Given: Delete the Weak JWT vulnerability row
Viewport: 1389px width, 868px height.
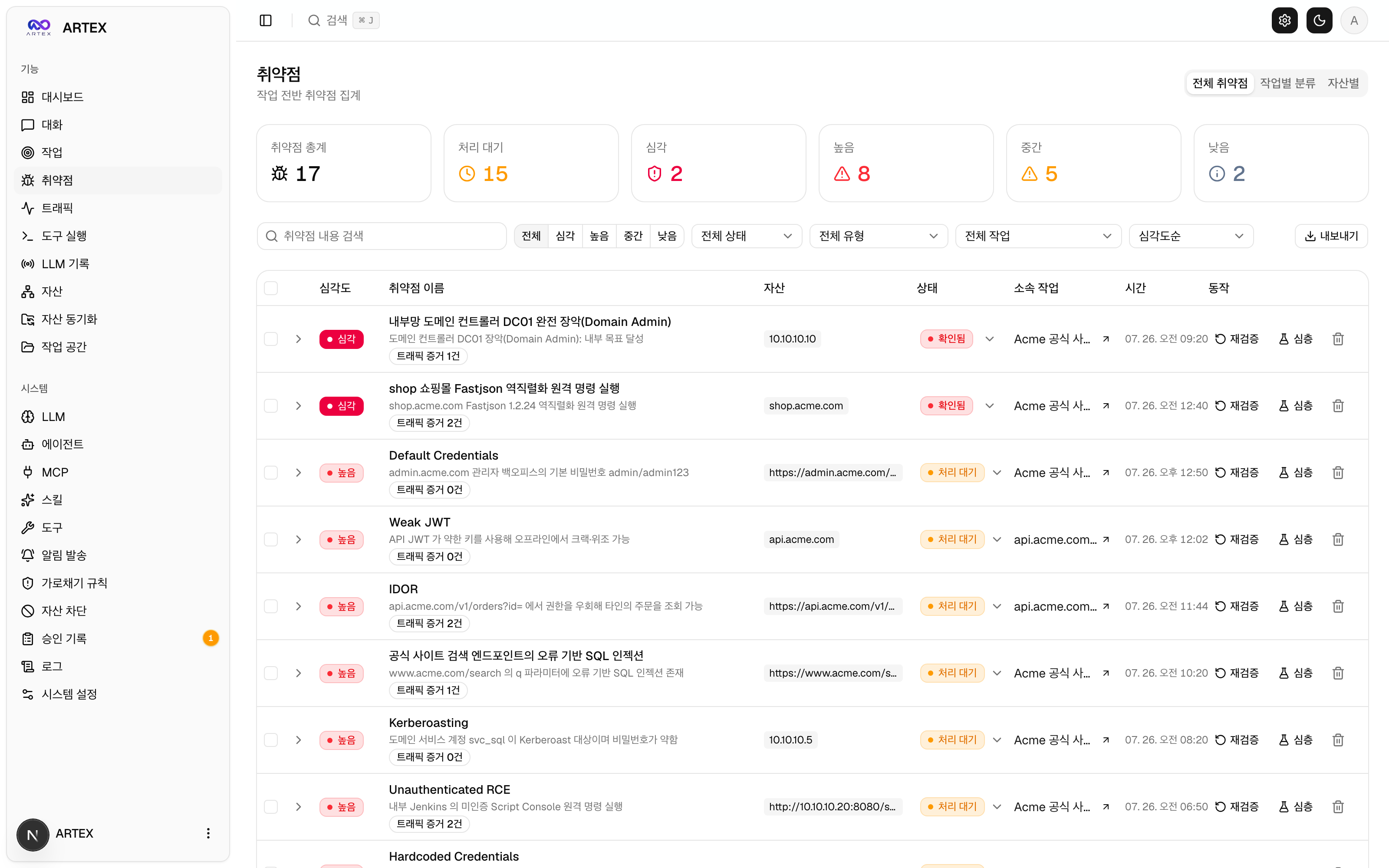Looking at the screenshot, I should (1338, 539).
